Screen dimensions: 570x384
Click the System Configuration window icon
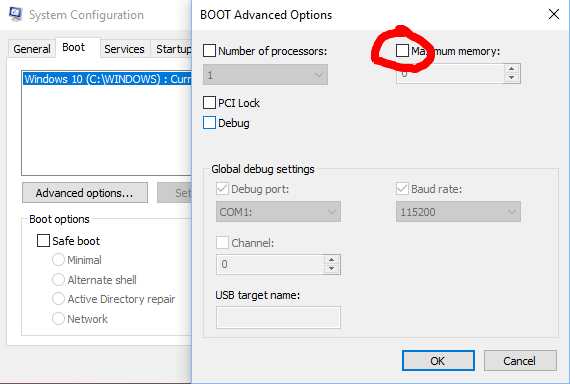click(15, 14)
